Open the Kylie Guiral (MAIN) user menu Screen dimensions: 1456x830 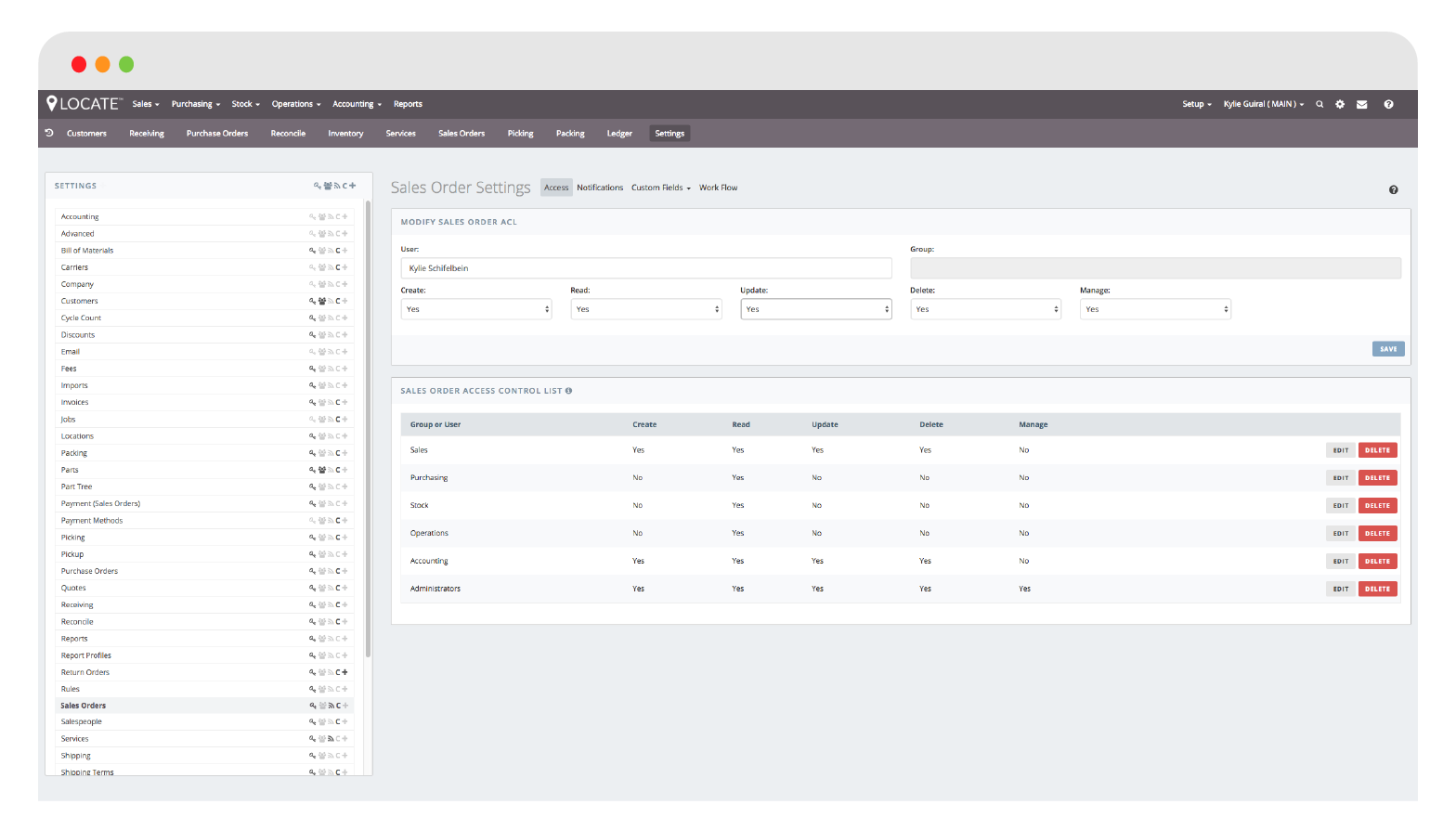coord(1264,104)
